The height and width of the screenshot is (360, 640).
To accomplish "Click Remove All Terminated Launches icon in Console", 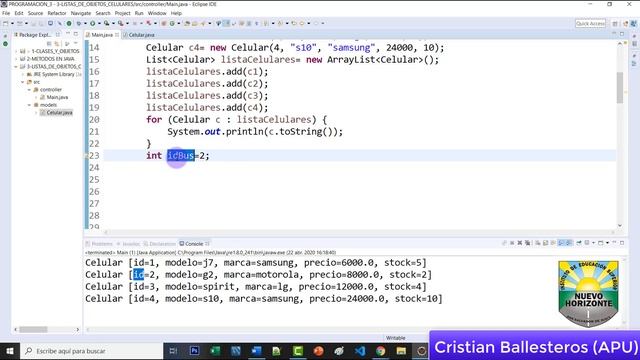I will pyautogui.click(x=527, y=243).
